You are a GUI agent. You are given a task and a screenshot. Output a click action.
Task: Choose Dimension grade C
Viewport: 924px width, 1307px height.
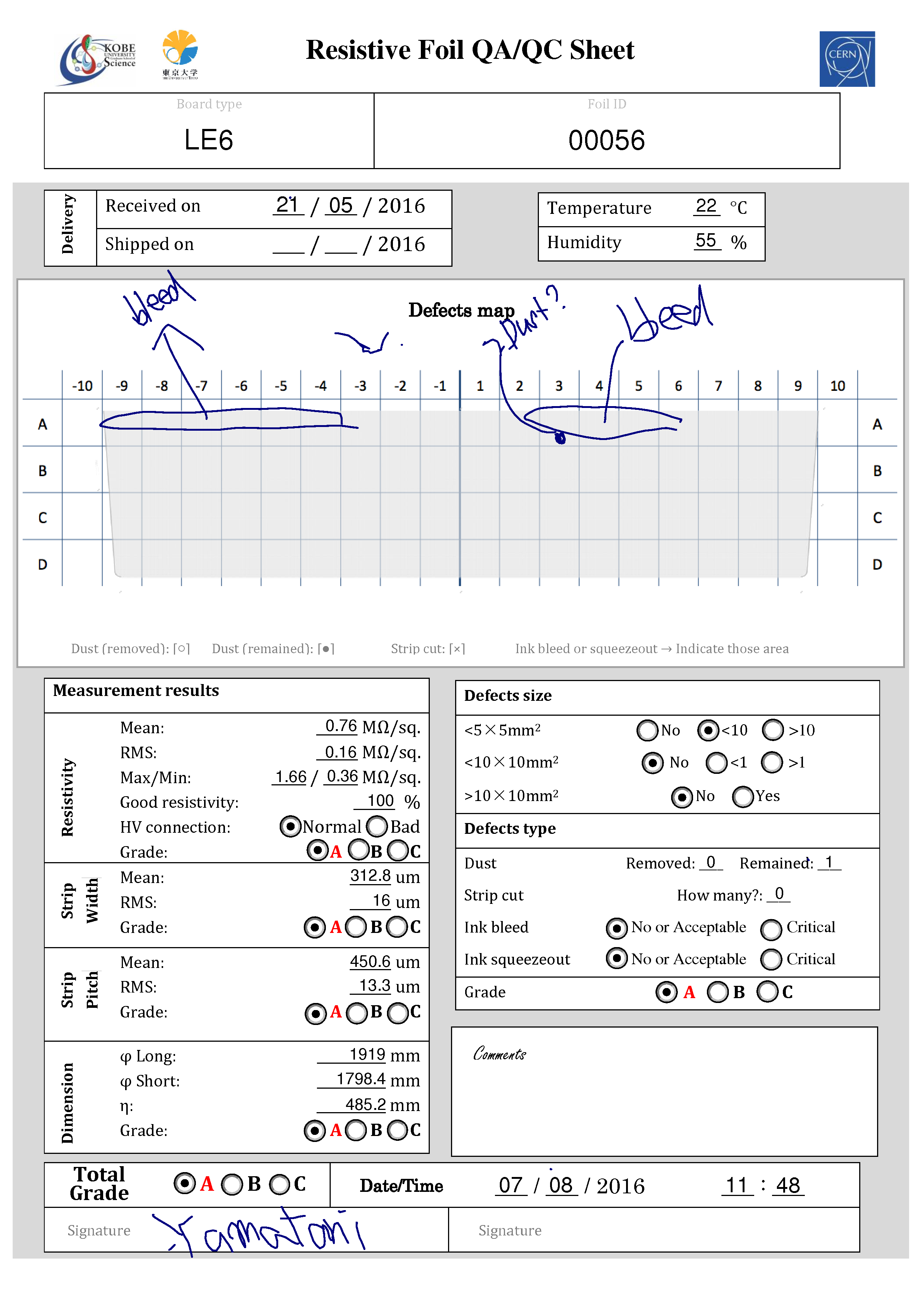tap(398, 1130)
